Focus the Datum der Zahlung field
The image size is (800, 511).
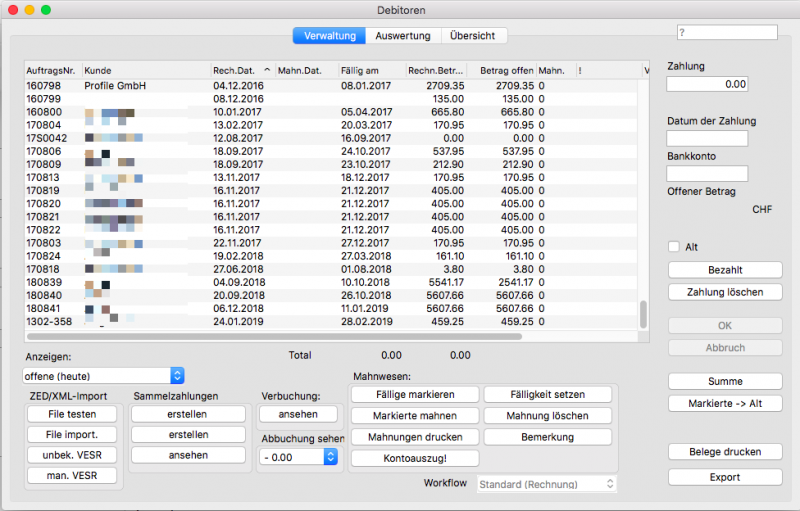click(707, 138)
